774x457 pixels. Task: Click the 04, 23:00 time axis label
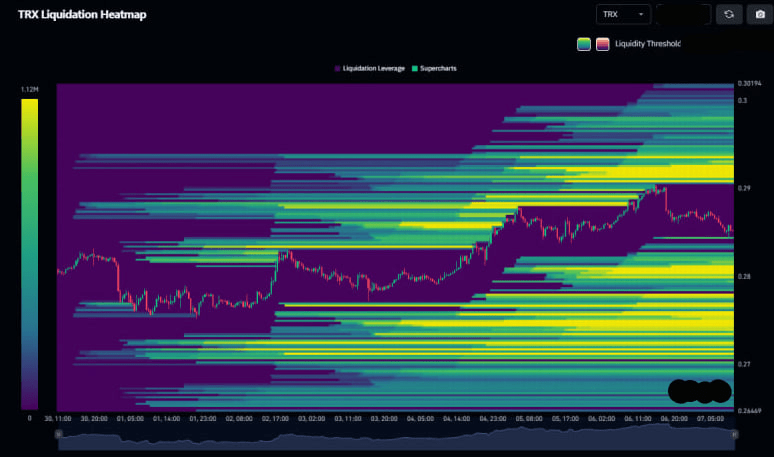point(492,421)
